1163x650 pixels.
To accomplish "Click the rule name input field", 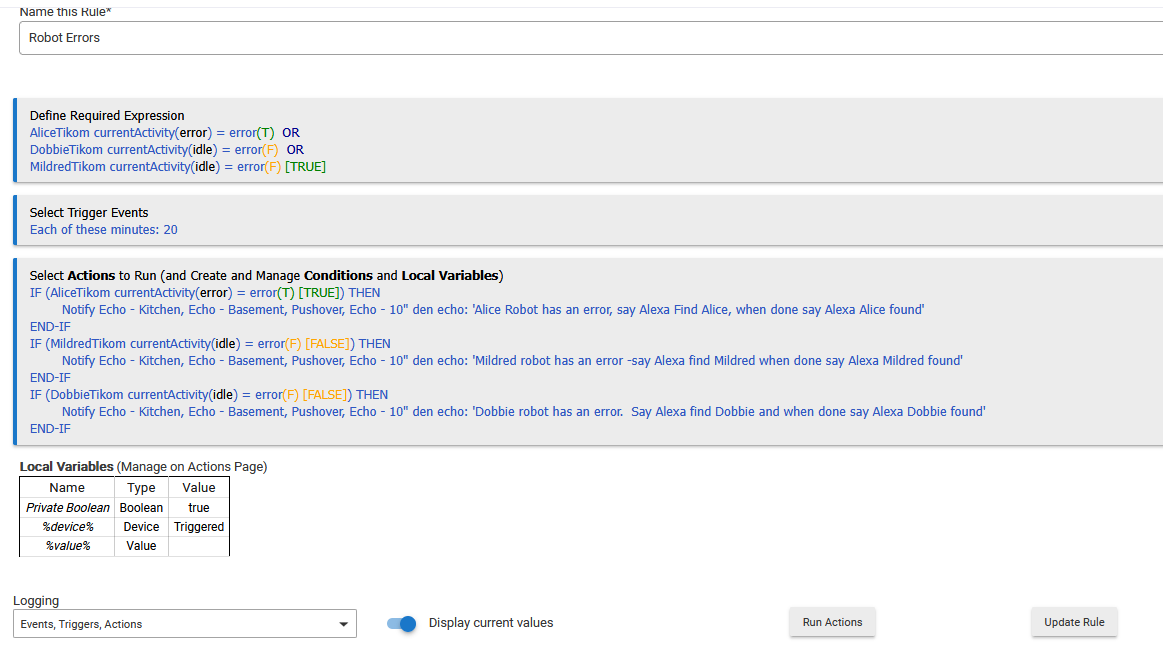I will tap(590, 38).
